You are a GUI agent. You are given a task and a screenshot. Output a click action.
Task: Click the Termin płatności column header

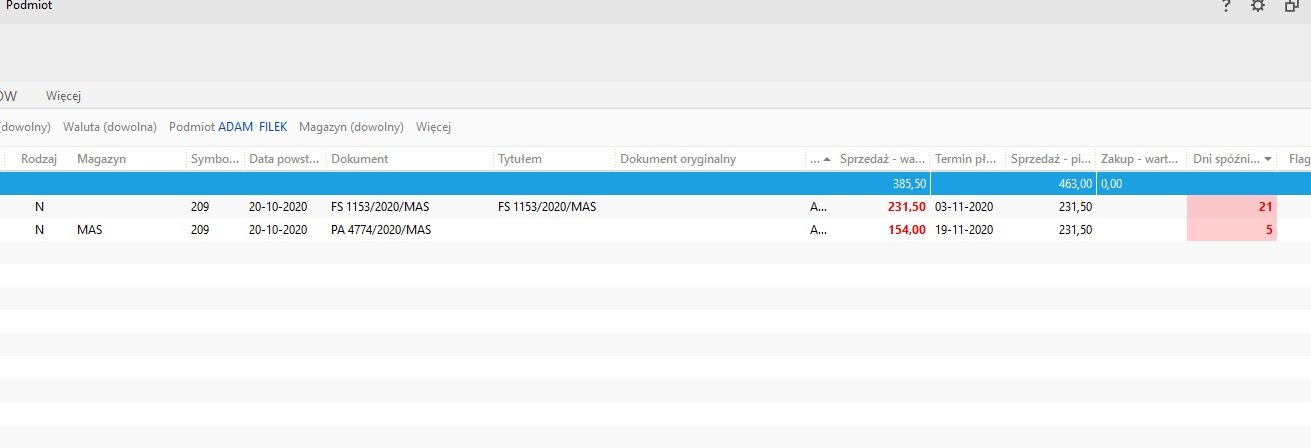(965, 159)
